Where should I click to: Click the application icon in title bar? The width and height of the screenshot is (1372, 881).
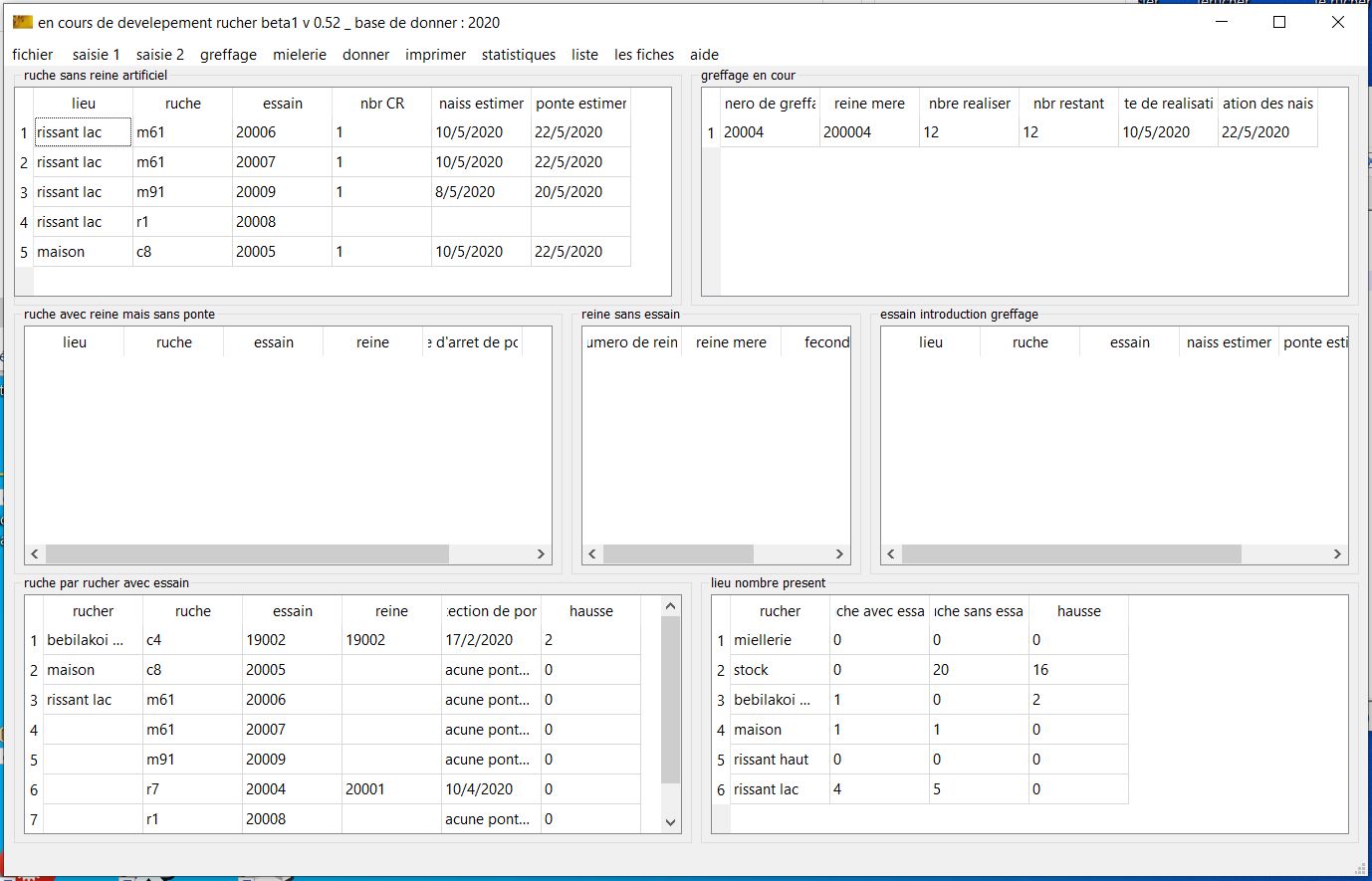click(22, 22)
